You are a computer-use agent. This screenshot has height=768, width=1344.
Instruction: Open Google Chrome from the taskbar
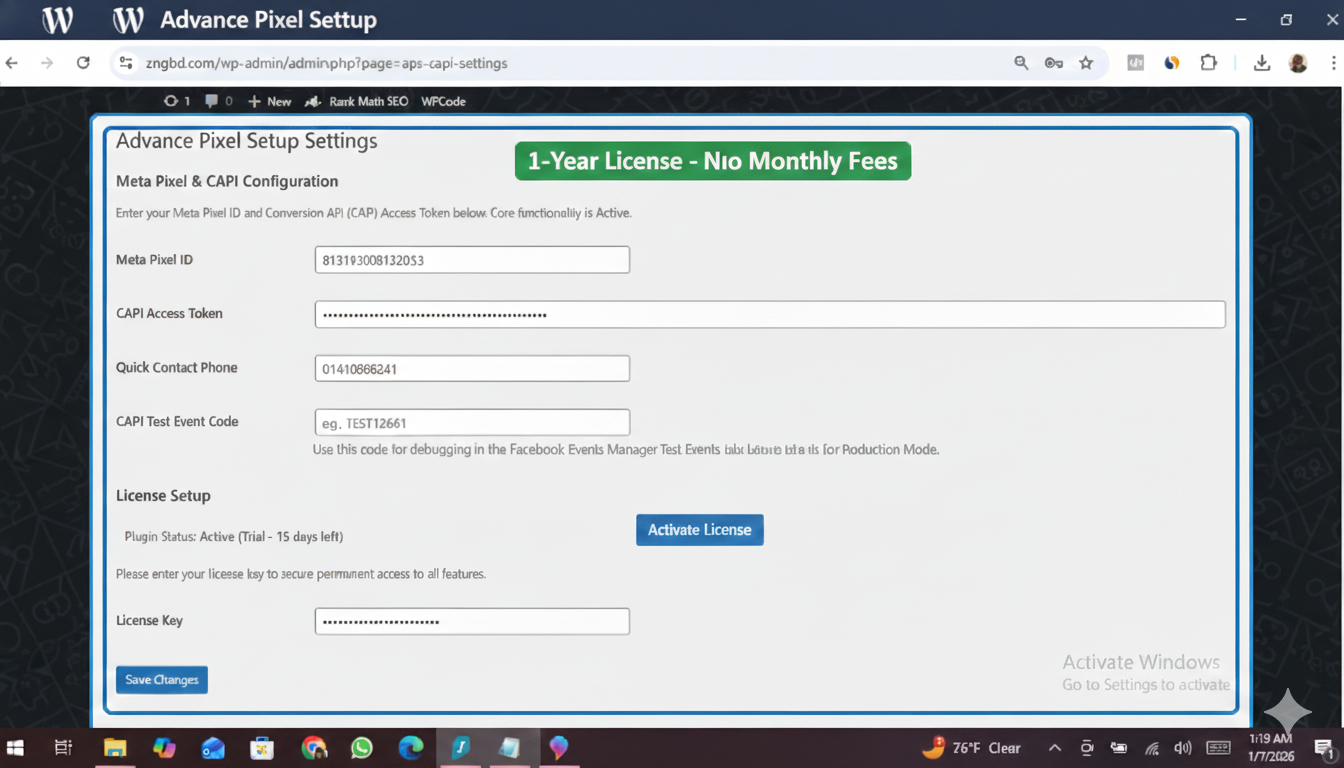pyautogui.click(x=314, y=748)
